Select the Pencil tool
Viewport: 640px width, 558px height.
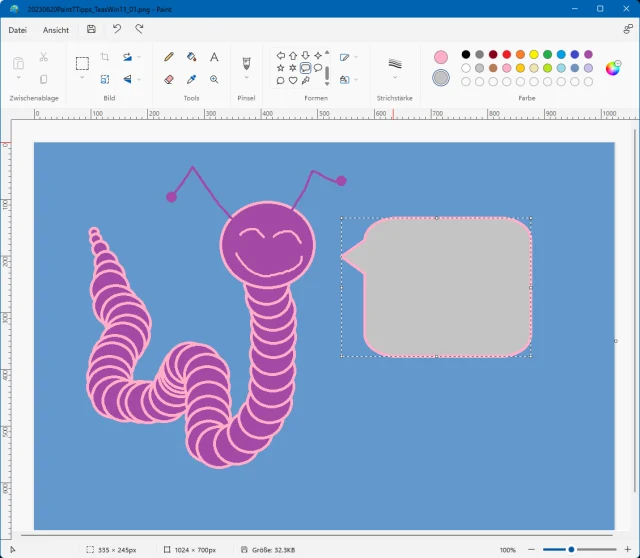pos(168,58)
